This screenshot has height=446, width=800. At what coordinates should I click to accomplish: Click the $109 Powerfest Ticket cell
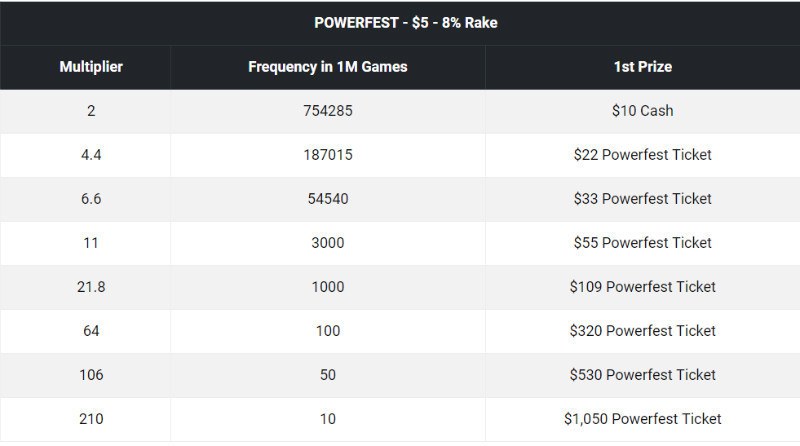tap(642, 287)
